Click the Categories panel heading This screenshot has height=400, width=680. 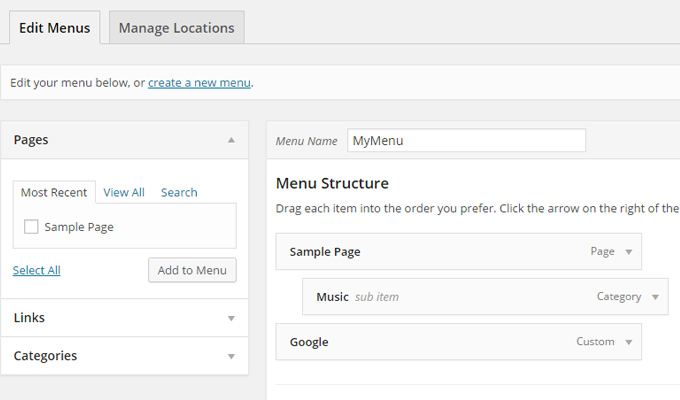point(45,356)
